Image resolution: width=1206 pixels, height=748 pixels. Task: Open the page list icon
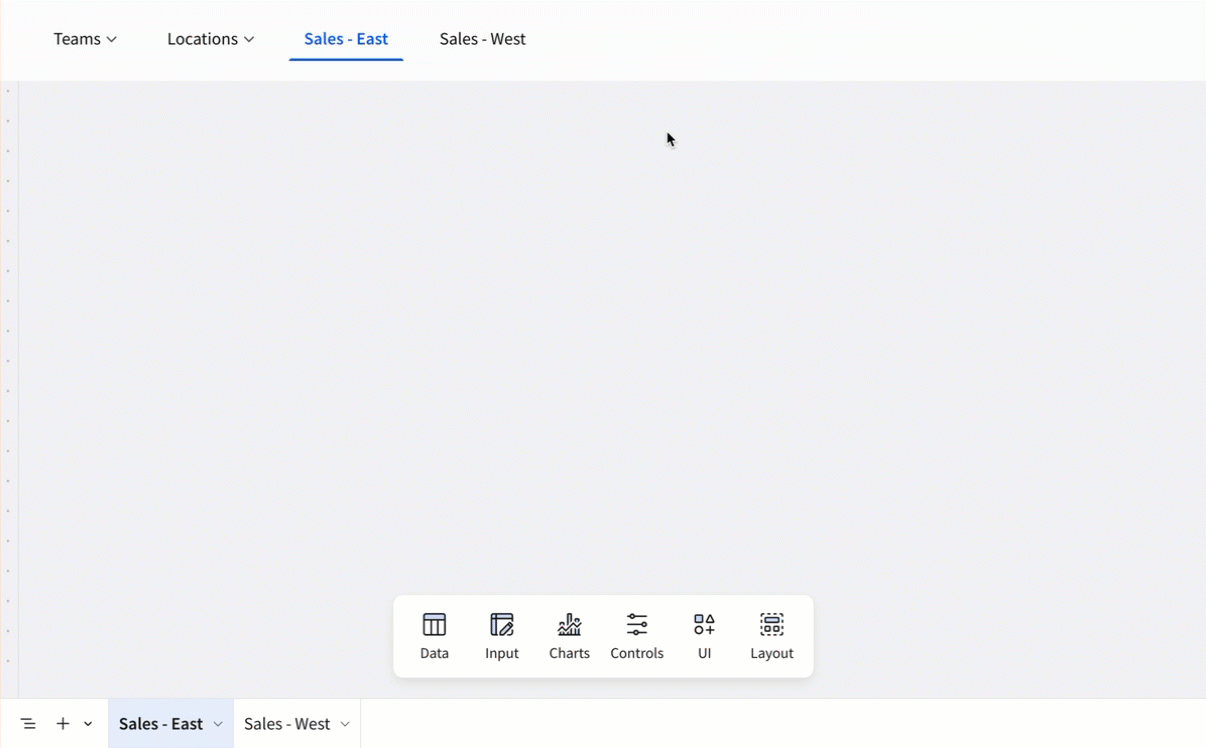(28, 724)
